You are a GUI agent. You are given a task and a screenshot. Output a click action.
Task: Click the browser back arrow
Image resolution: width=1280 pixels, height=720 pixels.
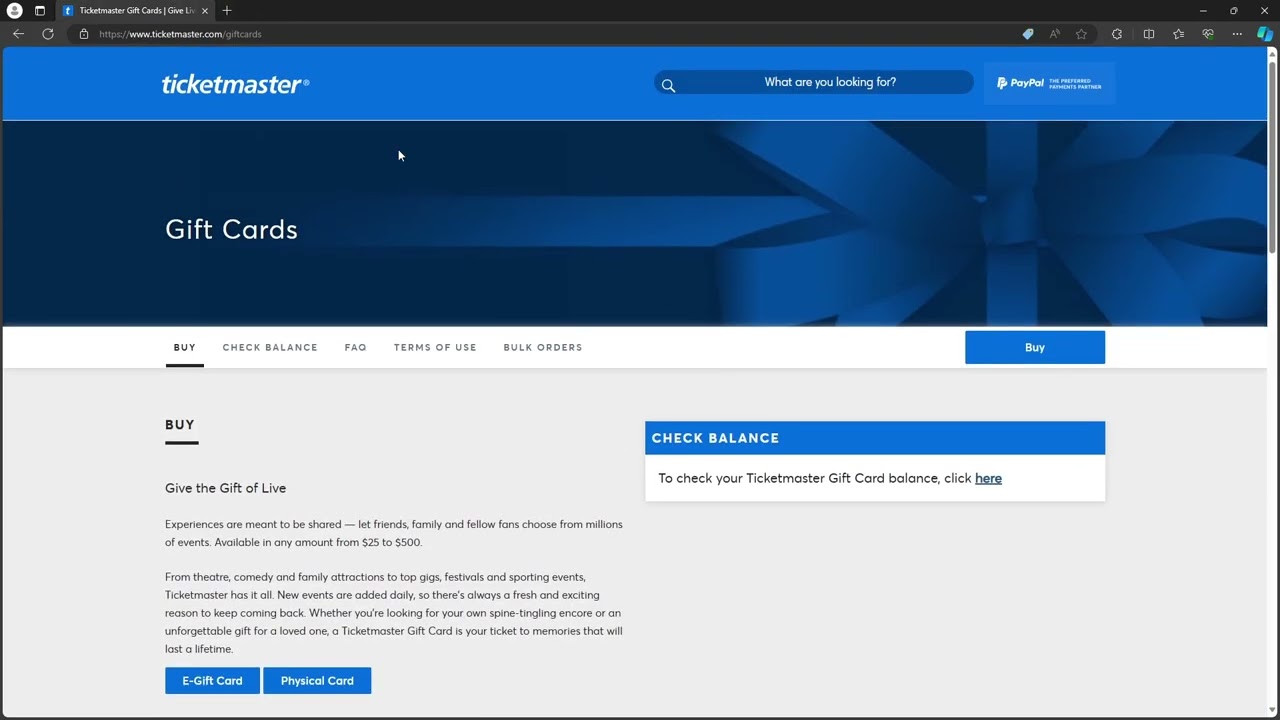click(18, 34)
